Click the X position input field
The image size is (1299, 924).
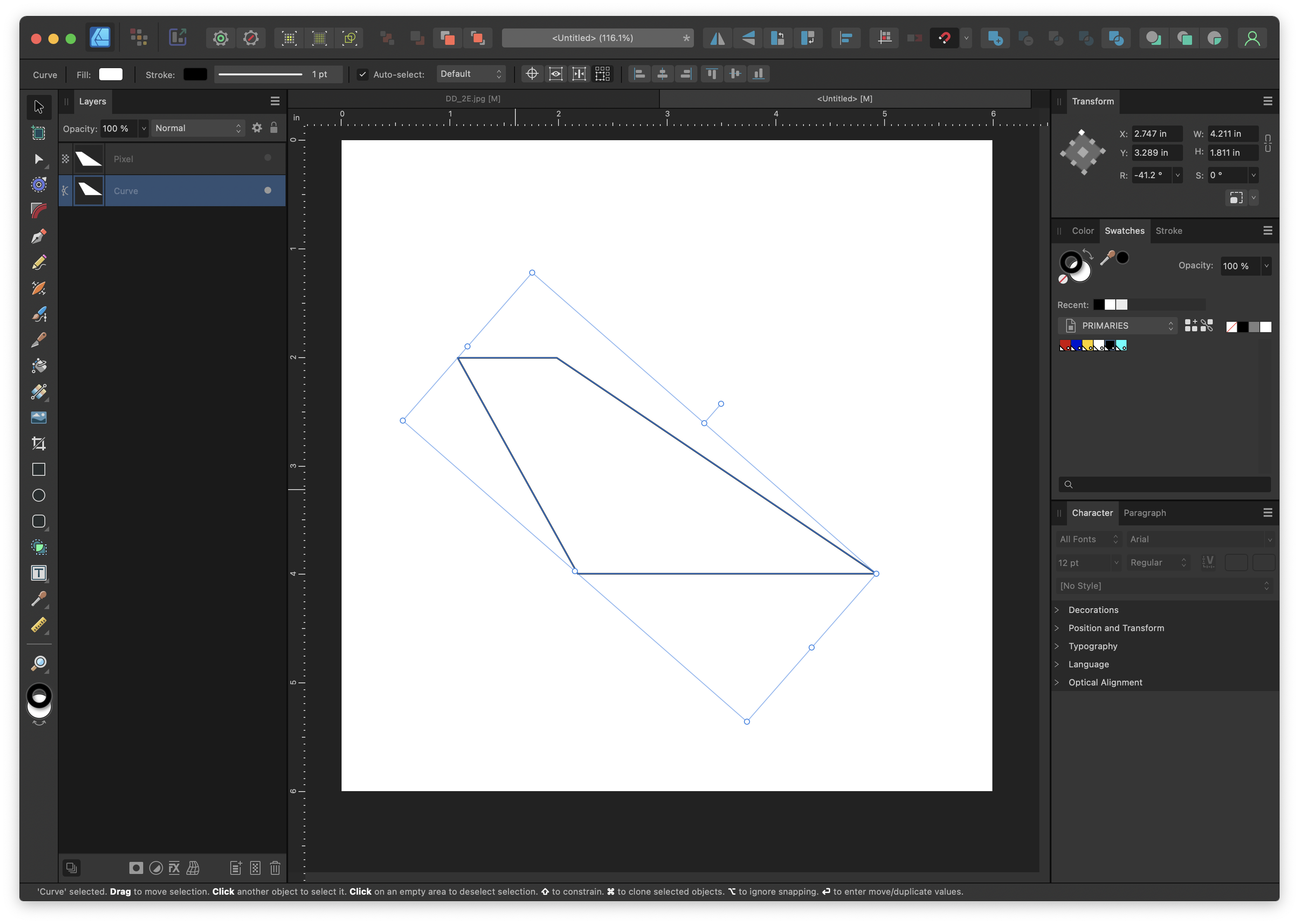point(1156,134)
